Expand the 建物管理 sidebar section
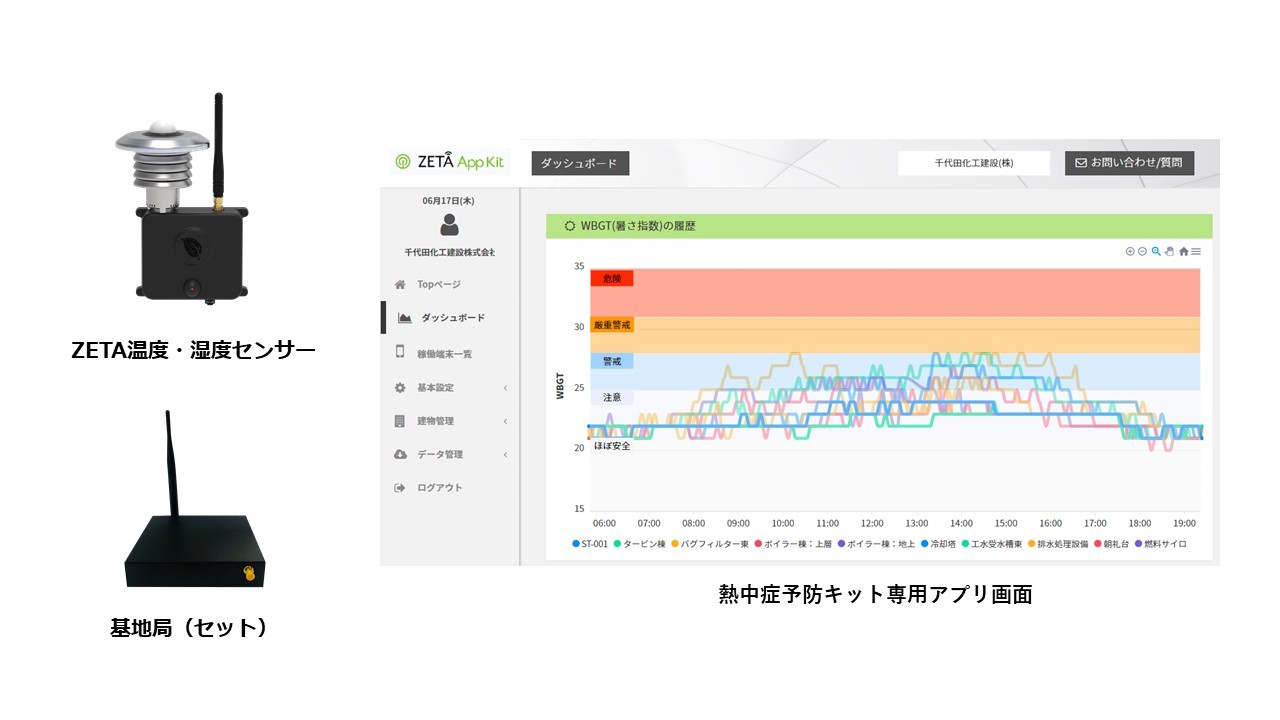 coord(451,421)
